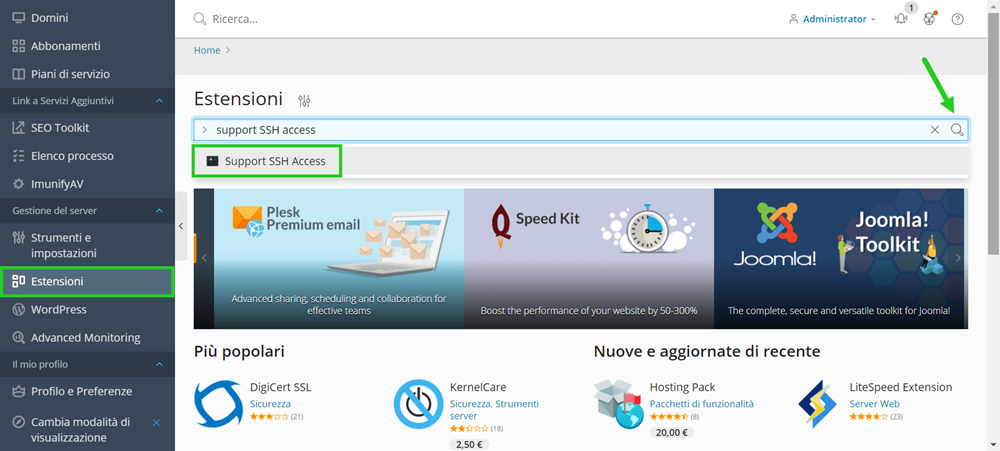Click the KernelCare 2,50 € price badge
Viewport: 1000px width, 451px height.
[x=469, y=445]
